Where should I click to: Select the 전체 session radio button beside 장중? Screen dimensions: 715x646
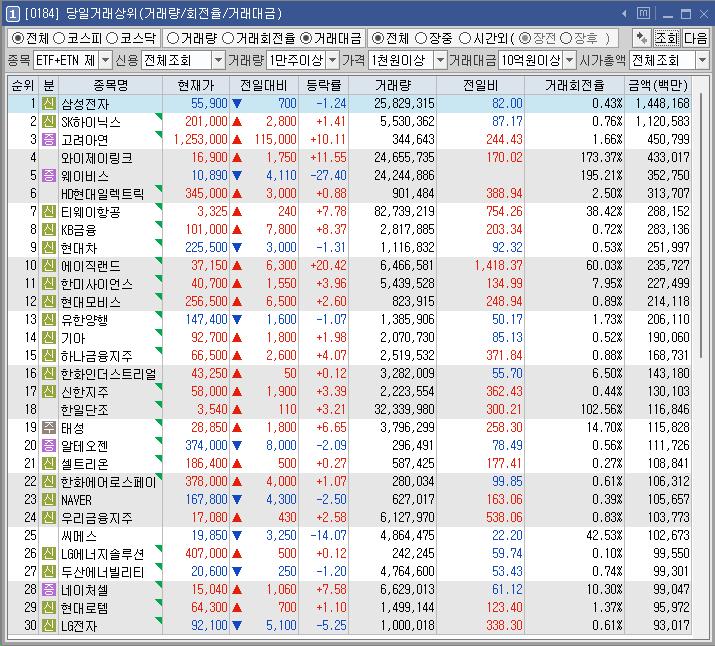(378, 39)
